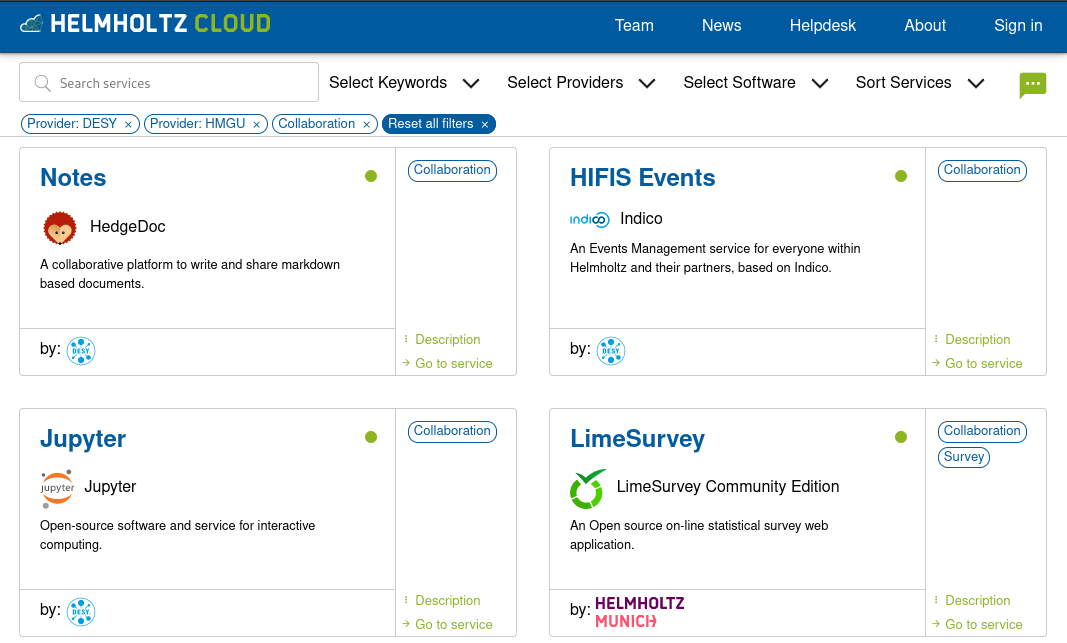This screenshot has height=643, width=1067.
Task: Open the LimeSurvey service title
Action: 638,439
